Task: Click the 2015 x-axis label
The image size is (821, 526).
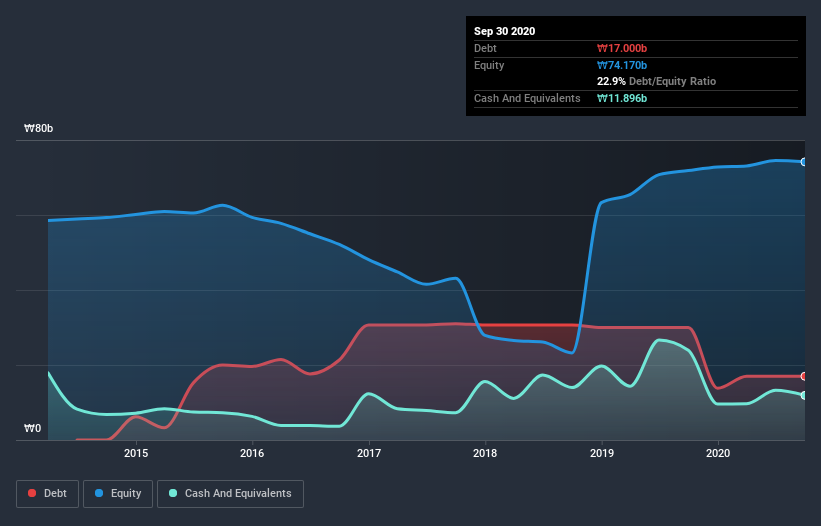Action: [x=136, y=453]
